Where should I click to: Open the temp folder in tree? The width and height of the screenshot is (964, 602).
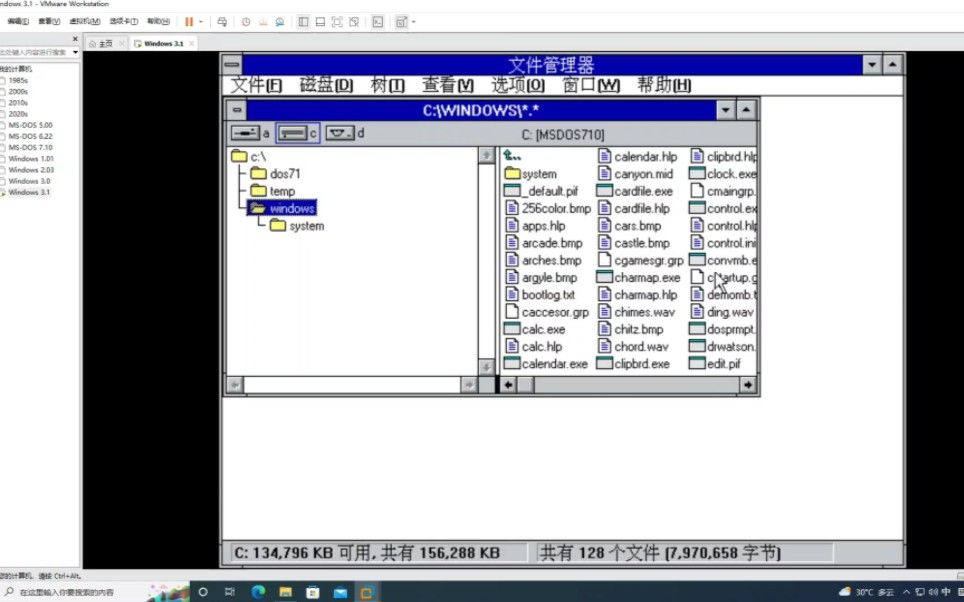click(x=273, y=191)
